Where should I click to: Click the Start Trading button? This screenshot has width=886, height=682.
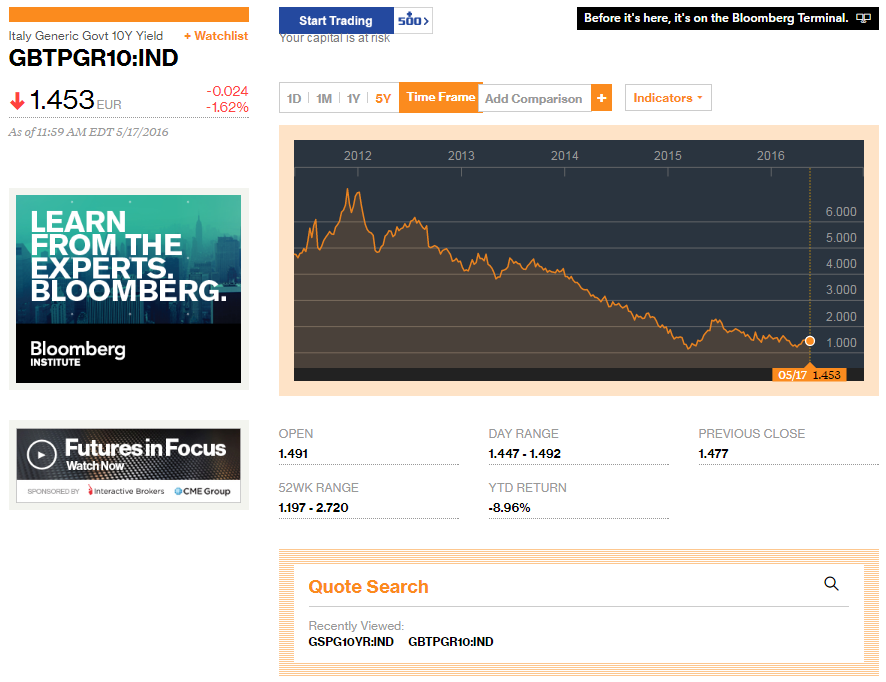pyautogui.click(x=336, y=20)
